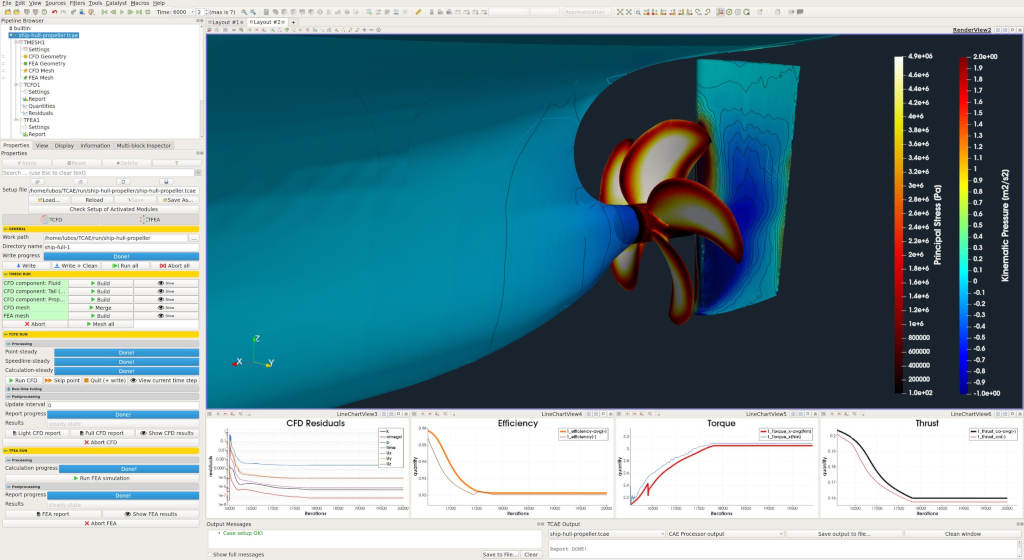
Task: Click Merge for CFD mesh
Action: click(x=101, y=307)
